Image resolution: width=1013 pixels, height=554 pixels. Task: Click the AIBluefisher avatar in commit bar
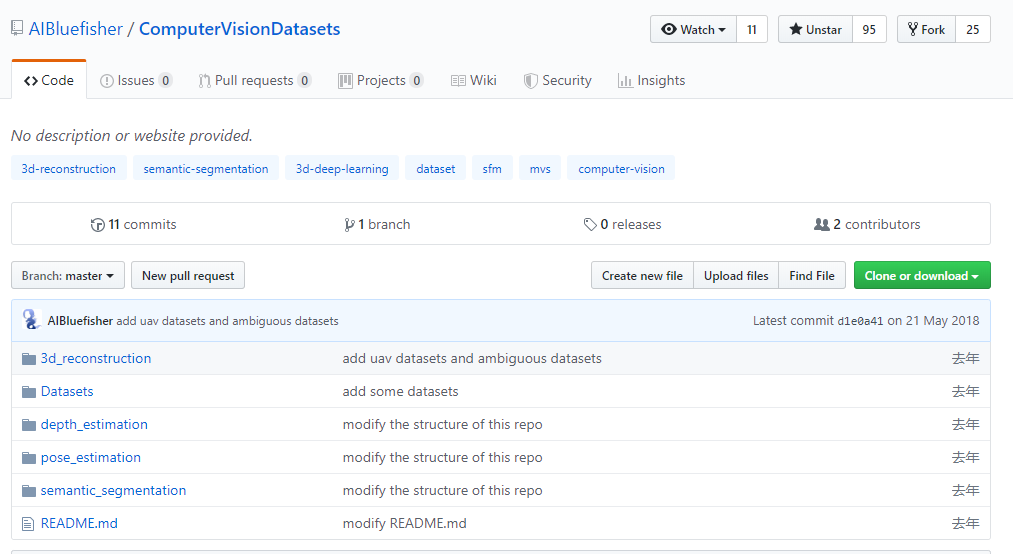(31, 320)
